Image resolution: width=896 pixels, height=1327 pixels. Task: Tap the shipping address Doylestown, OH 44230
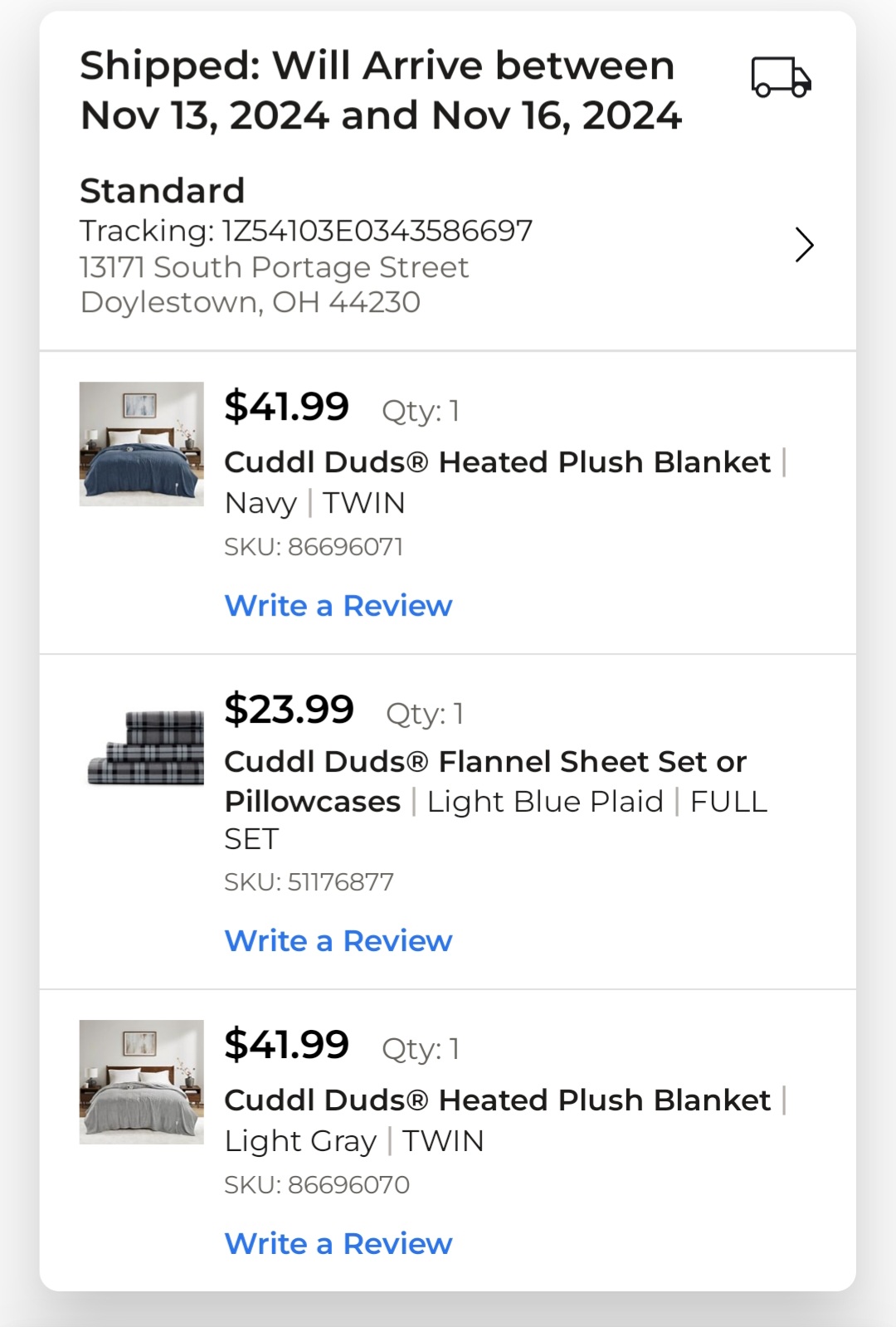tap(251, 302)
